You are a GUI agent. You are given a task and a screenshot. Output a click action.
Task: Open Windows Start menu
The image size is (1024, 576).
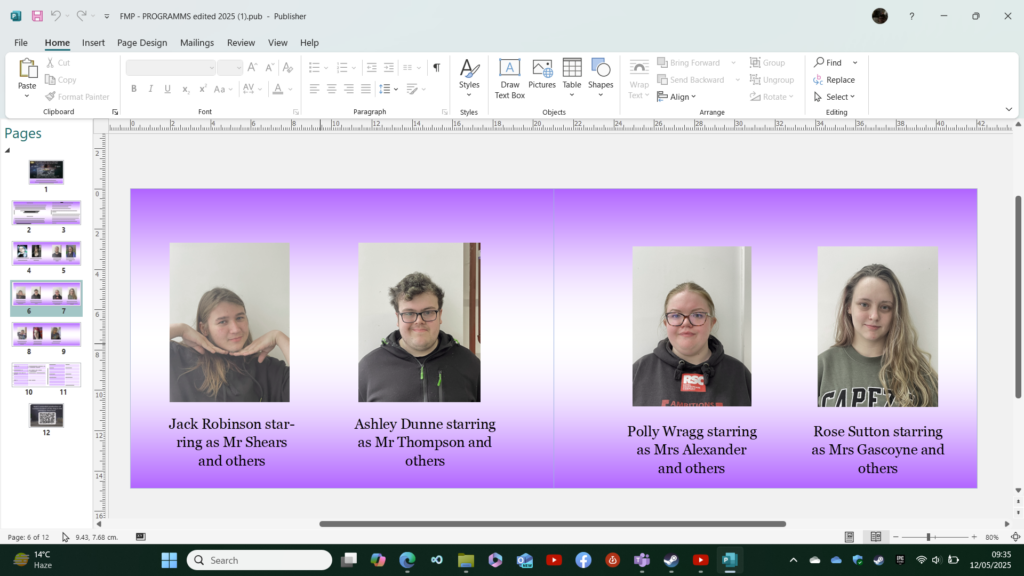[169, 560]
